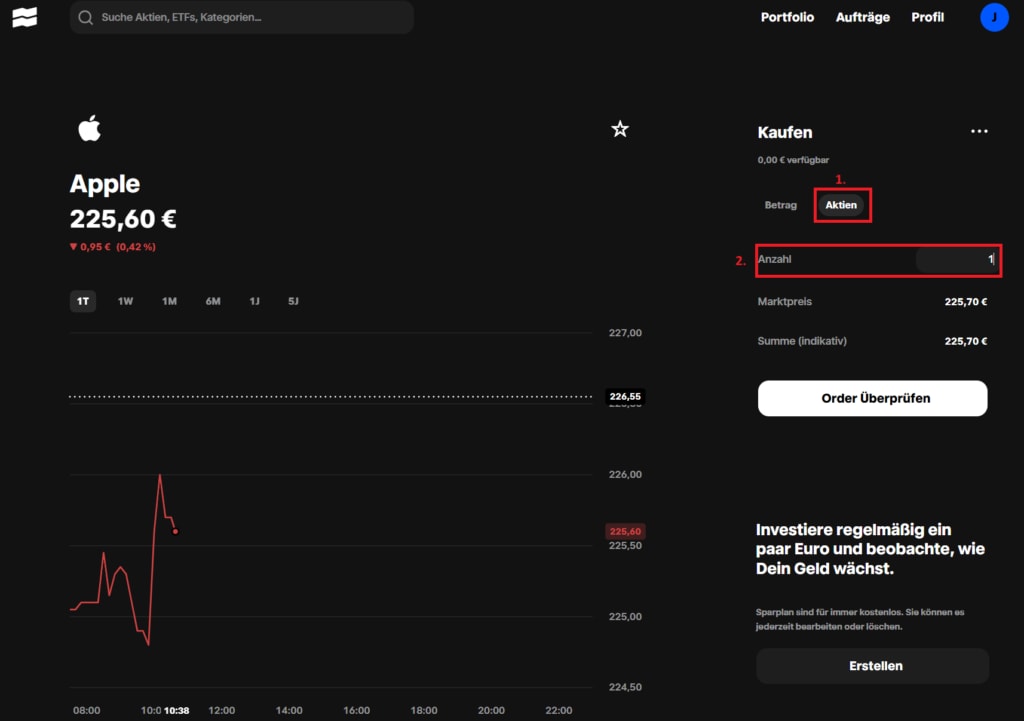Switch chart to 1W view
Viewport: 1024px width, 721px height.
coord(125,300)
